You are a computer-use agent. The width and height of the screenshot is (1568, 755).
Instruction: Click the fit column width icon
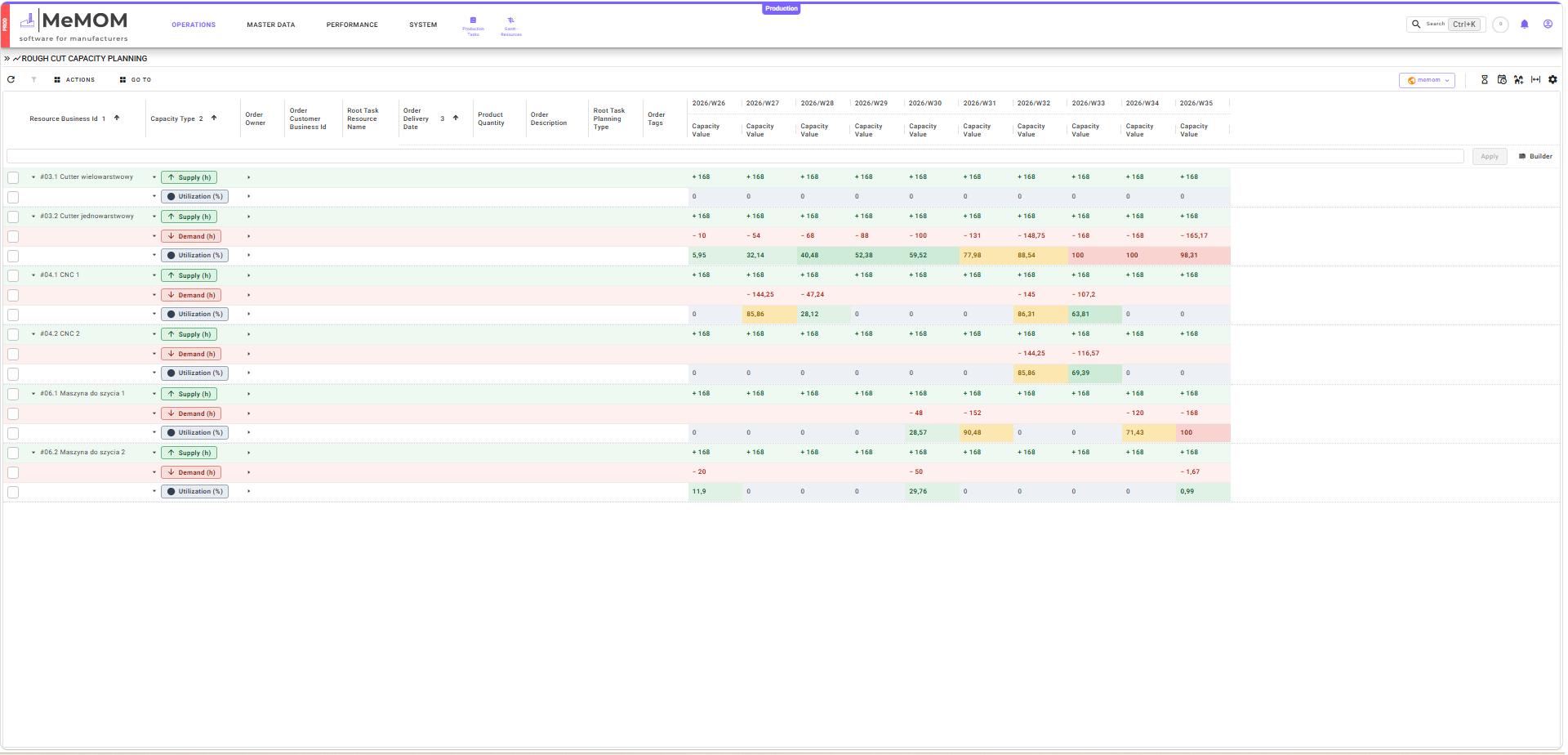pos(1535,79)
